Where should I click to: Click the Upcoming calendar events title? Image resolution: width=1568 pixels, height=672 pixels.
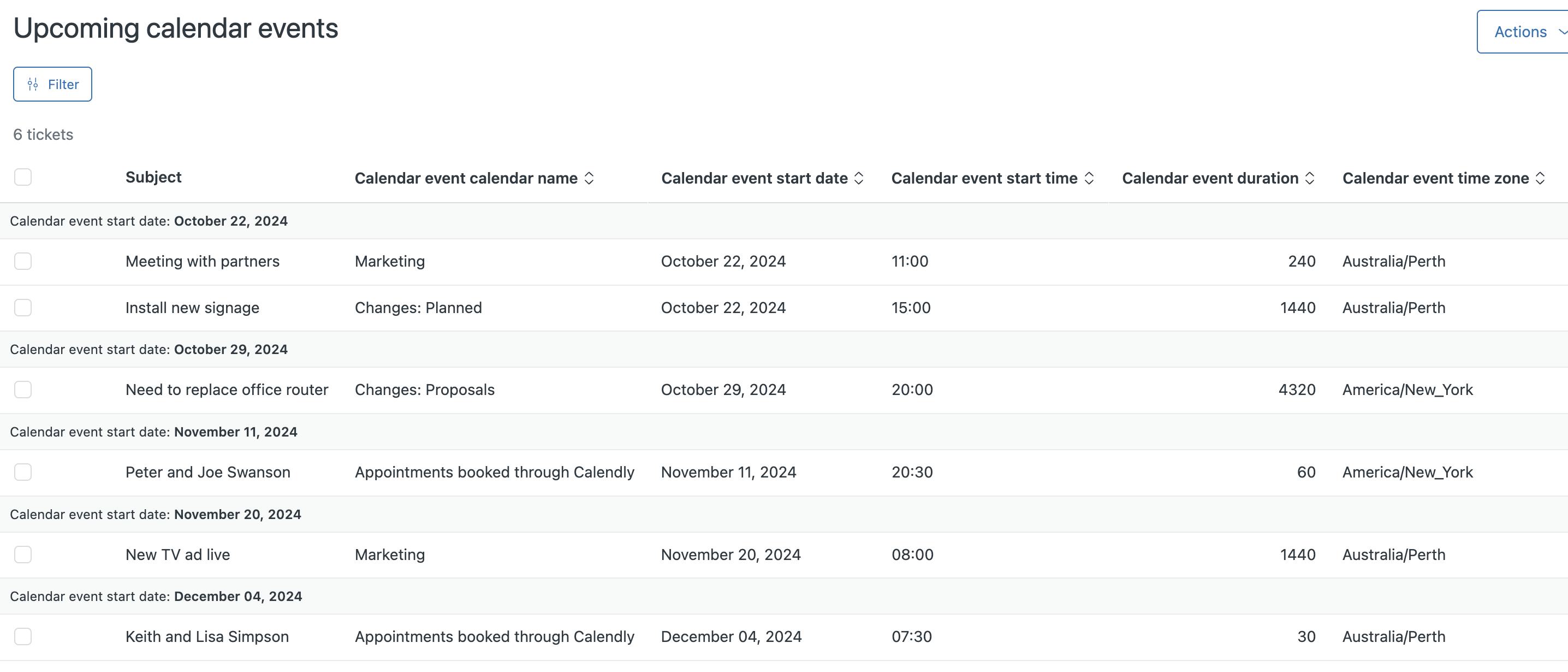[x=176, y=28]
